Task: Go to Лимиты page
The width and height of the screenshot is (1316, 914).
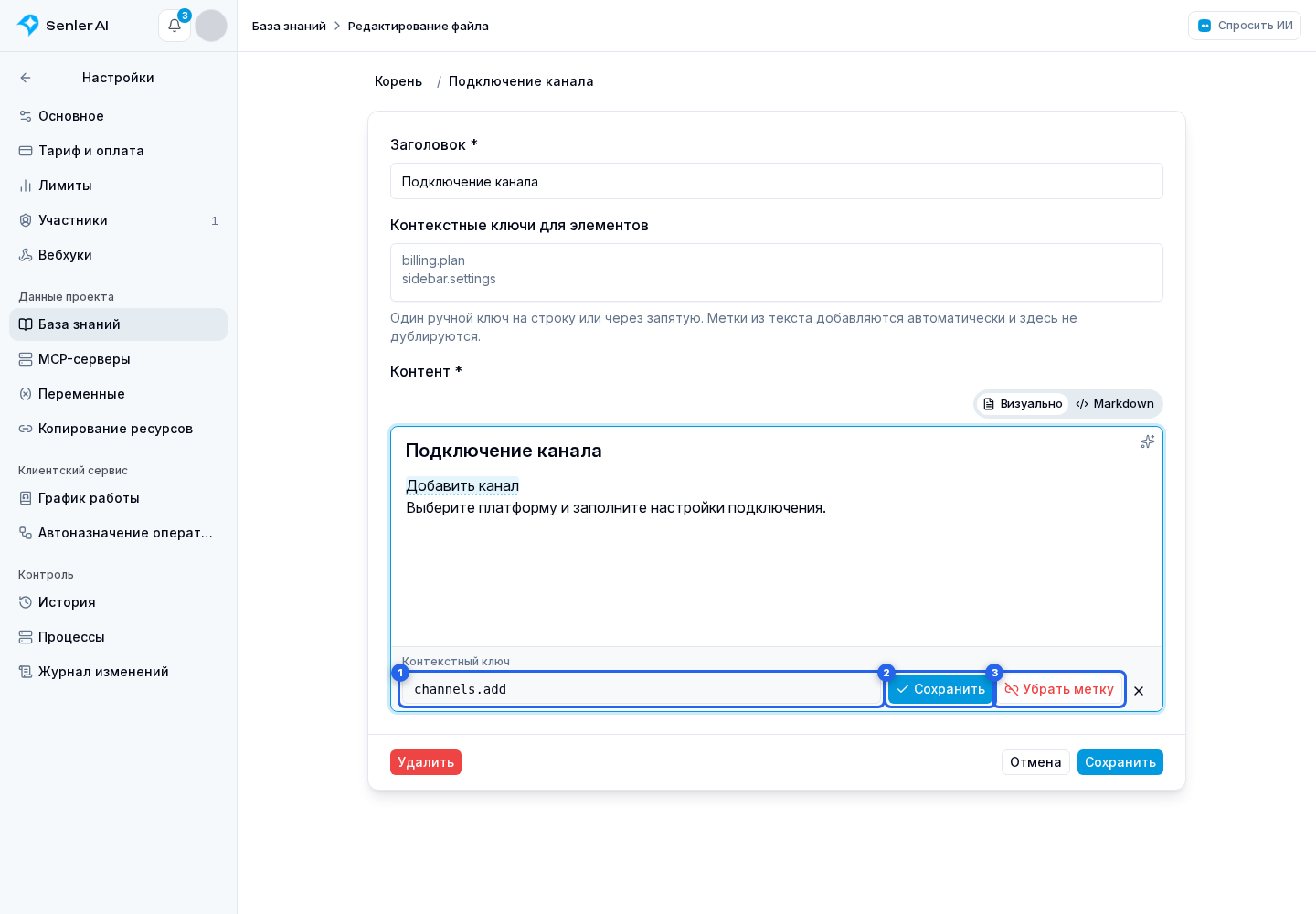Action: click(119, 186)
